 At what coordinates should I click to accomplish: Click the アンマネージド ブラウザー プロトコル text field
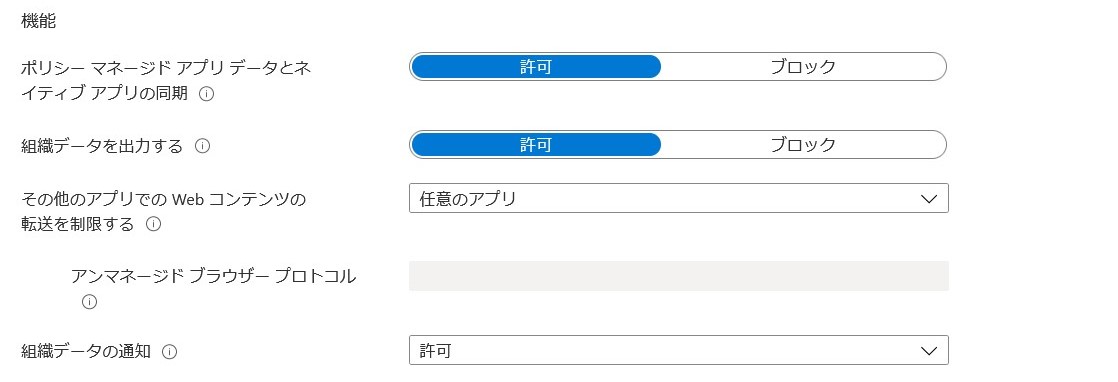pos(679,276)
